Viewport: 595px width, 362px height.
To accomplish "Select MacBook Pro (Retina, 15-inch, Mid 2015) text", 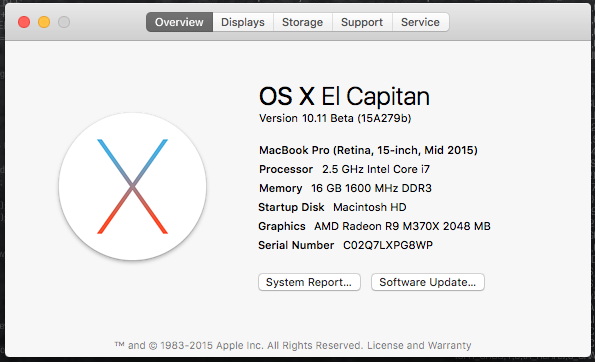I will pyautogui.click(x=368, y=150).
